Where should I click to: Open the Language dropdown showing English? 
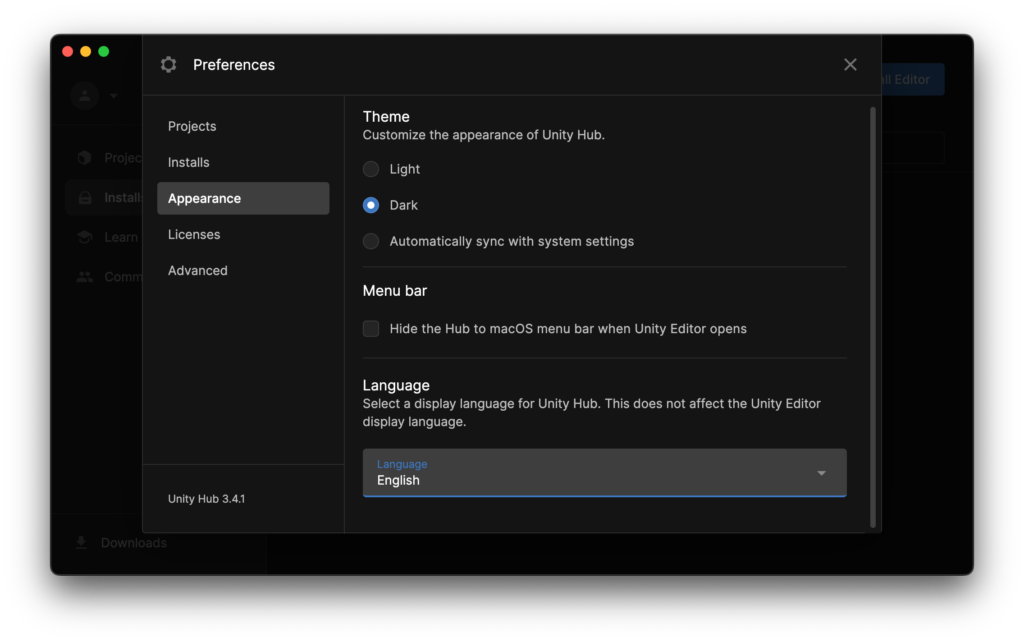click(605, 473)
